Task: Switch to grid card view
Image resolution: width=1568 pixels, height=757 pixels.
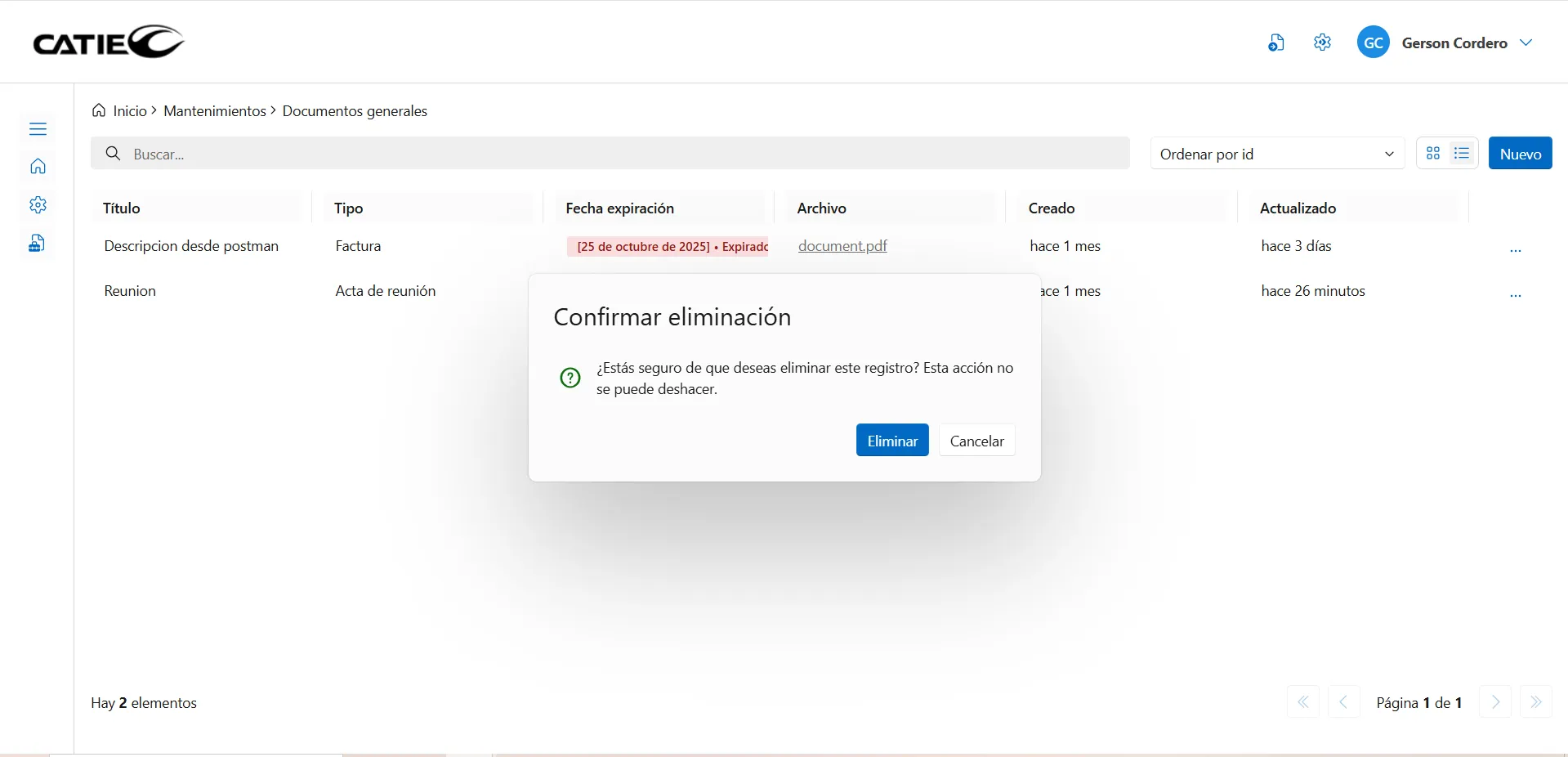Action: (1433, 154)
